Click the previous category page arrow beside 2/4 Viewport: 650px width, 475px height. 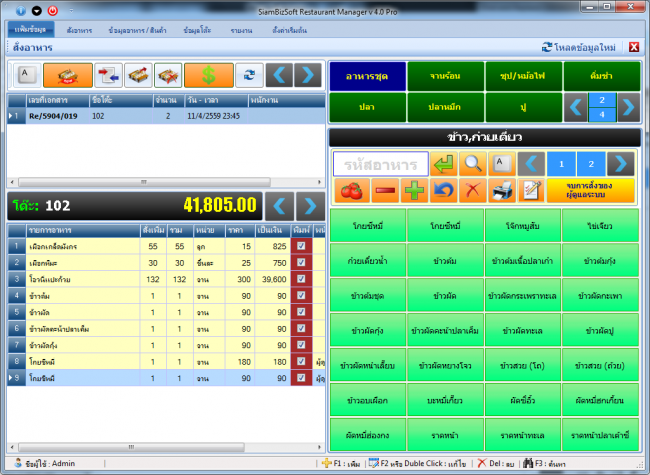(x=576, y=107)
